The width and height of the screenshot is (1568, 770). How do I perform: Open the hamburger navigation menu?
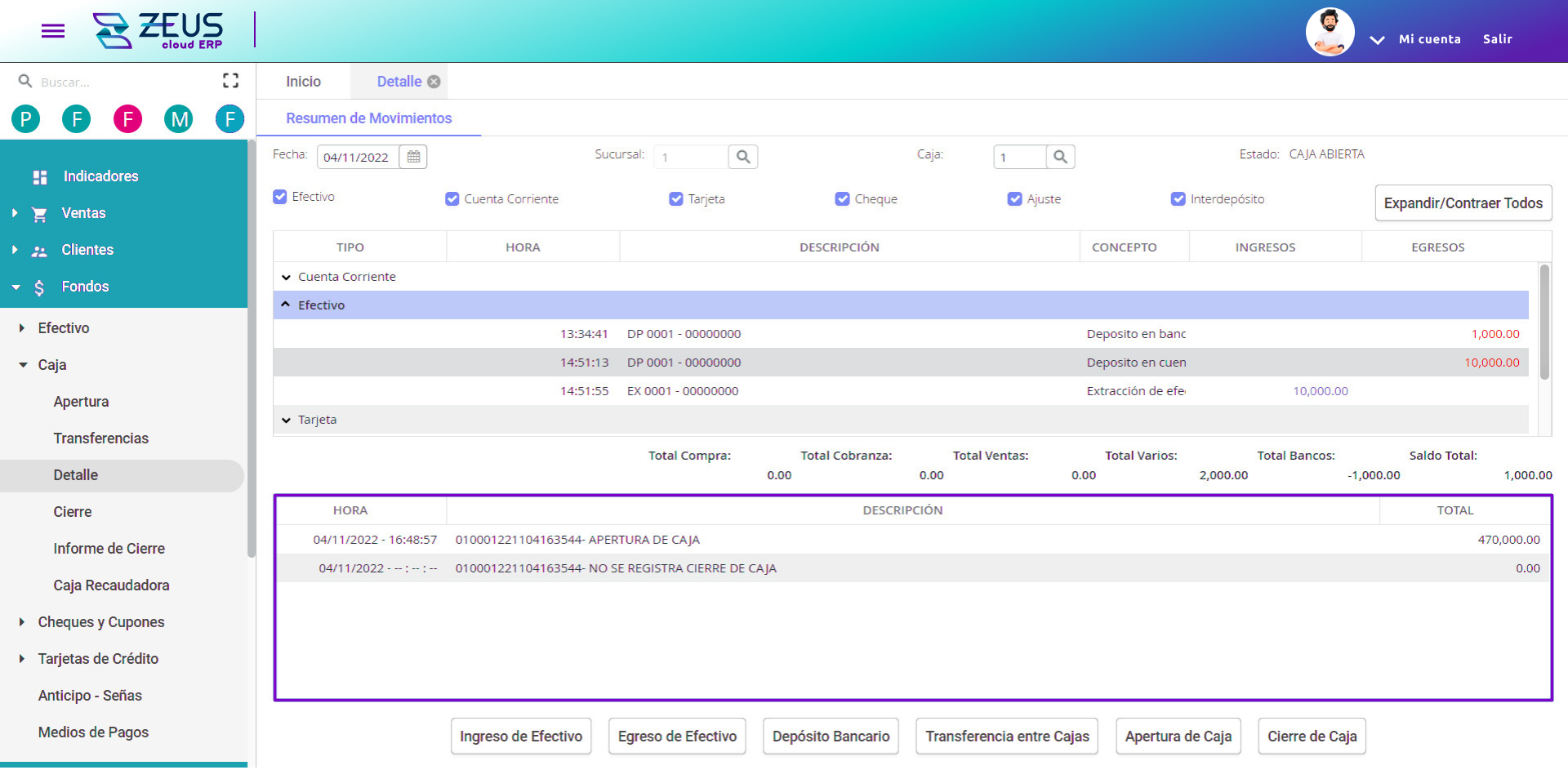[52, 30]
